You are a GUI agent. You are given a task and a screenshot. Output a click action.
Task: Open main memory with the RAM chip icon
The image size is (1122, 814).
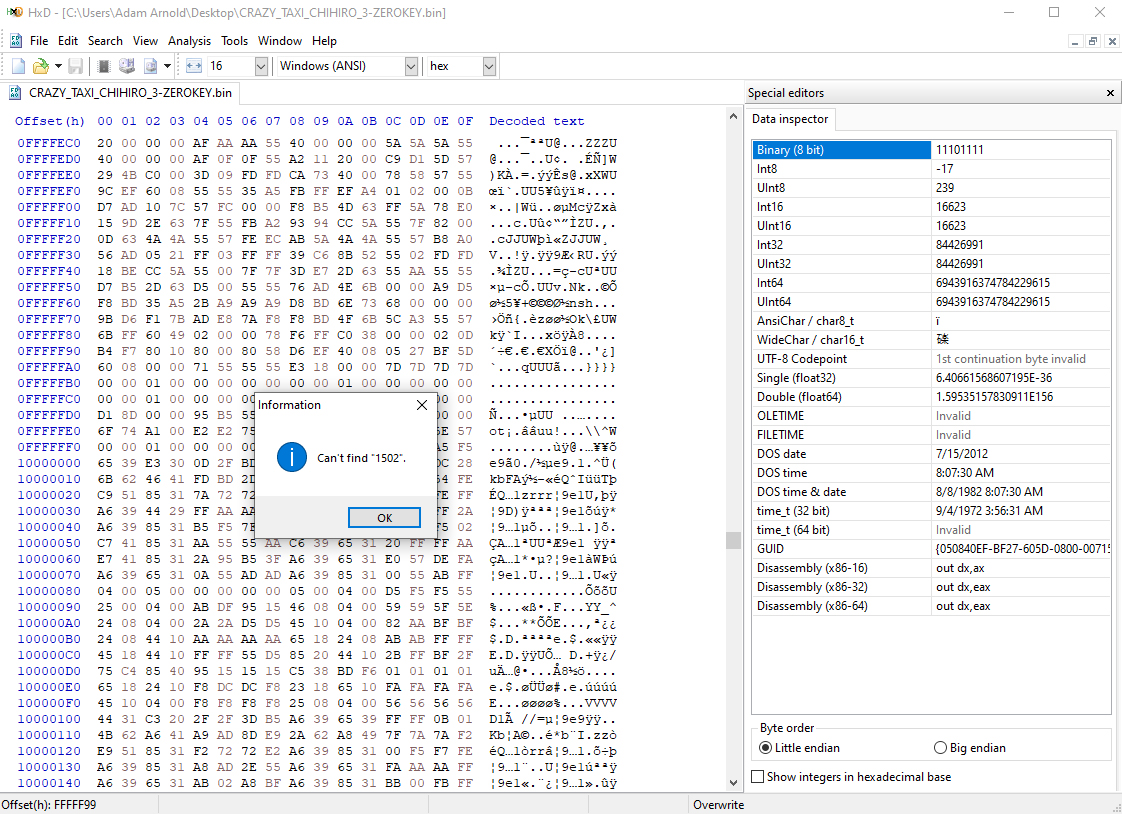tap(104, 67)
